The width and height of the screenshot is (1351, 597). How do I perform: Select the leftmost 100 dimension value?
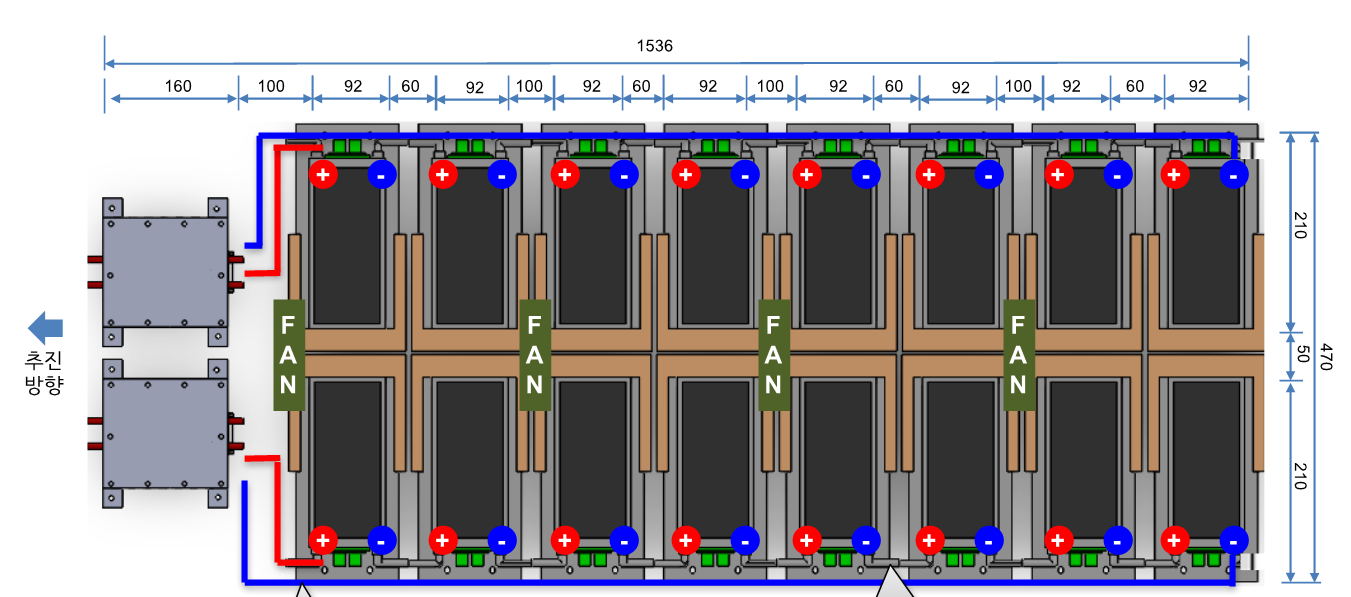271,86
